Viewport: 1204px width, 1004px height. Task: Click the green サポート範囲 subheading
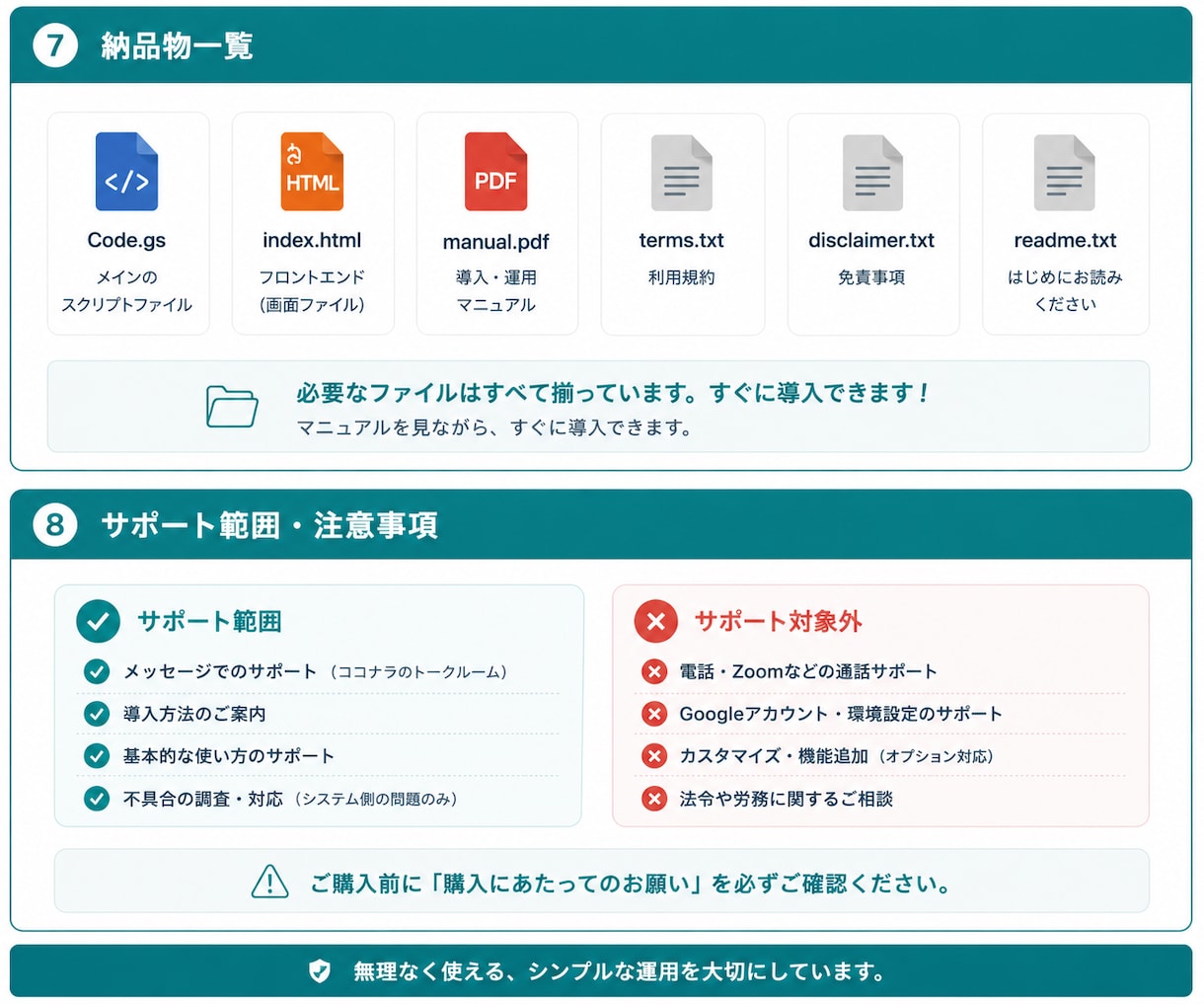(209, 621)
